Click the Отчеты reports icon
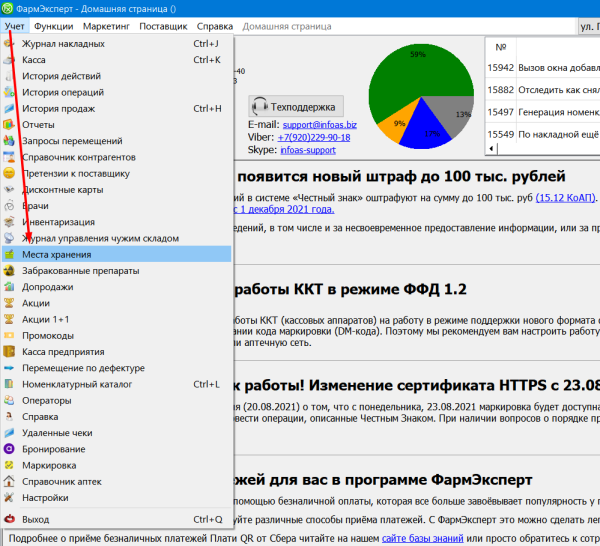 pyautogui.click(x=10, y=125)
